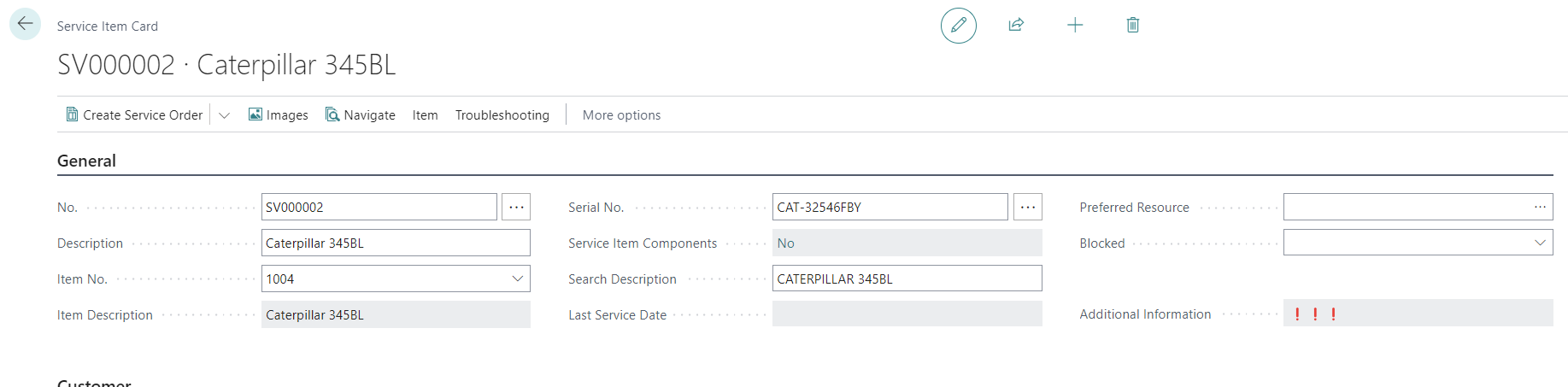Screen dimensions: 1568x387
Task: Expand the Blocked dropdown
Action: click(x=1540, y=243)
